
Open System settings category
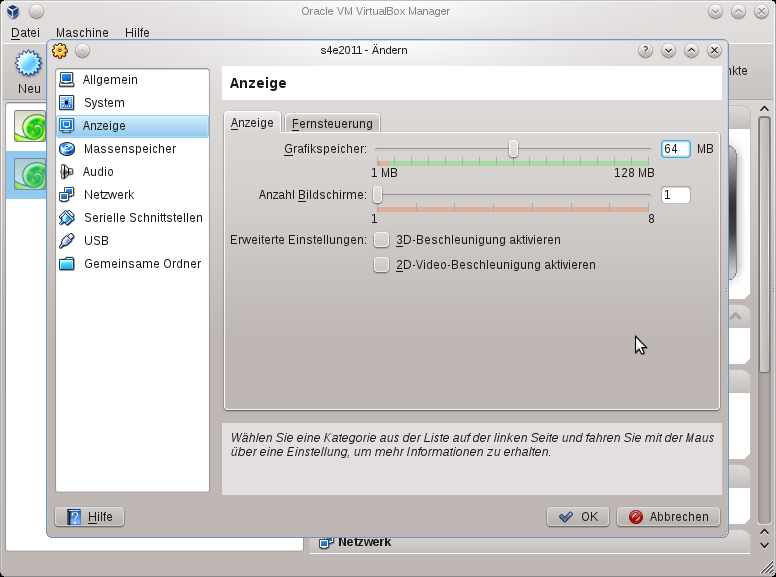[x=133, y=102]
